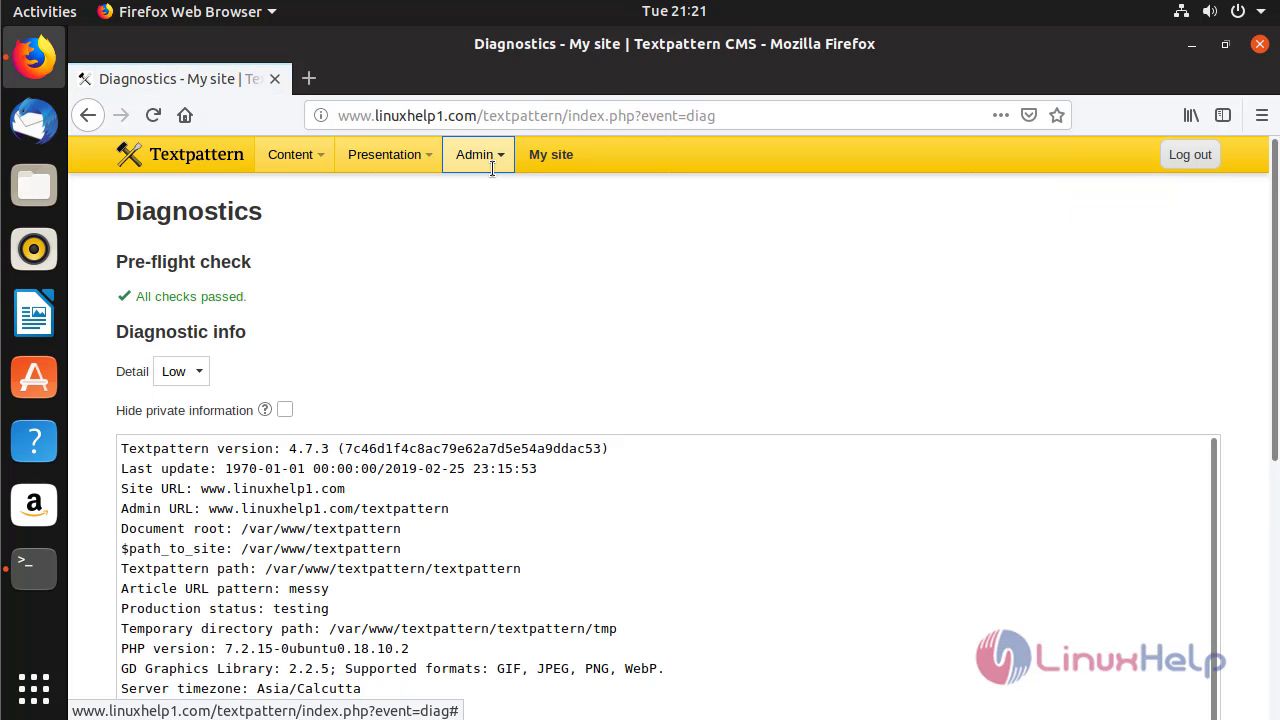Bookmark this page with the star
1280x720 pixels.
tap(1057, 115)
